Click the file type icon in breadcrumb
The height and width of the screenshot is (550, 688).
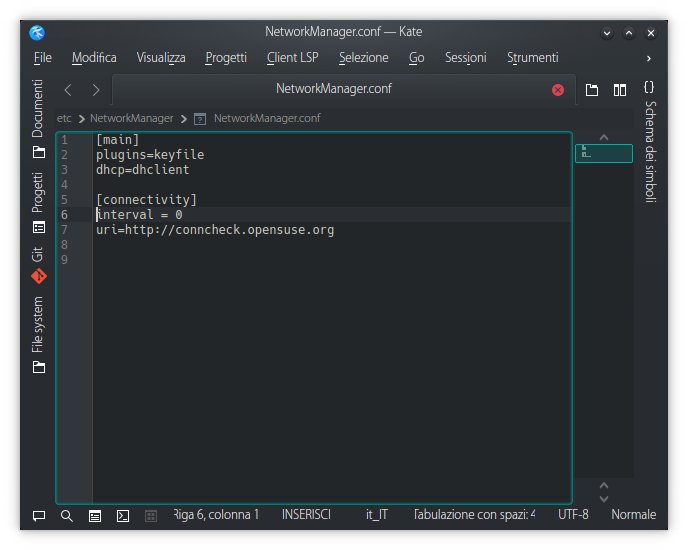coord(200,119)
